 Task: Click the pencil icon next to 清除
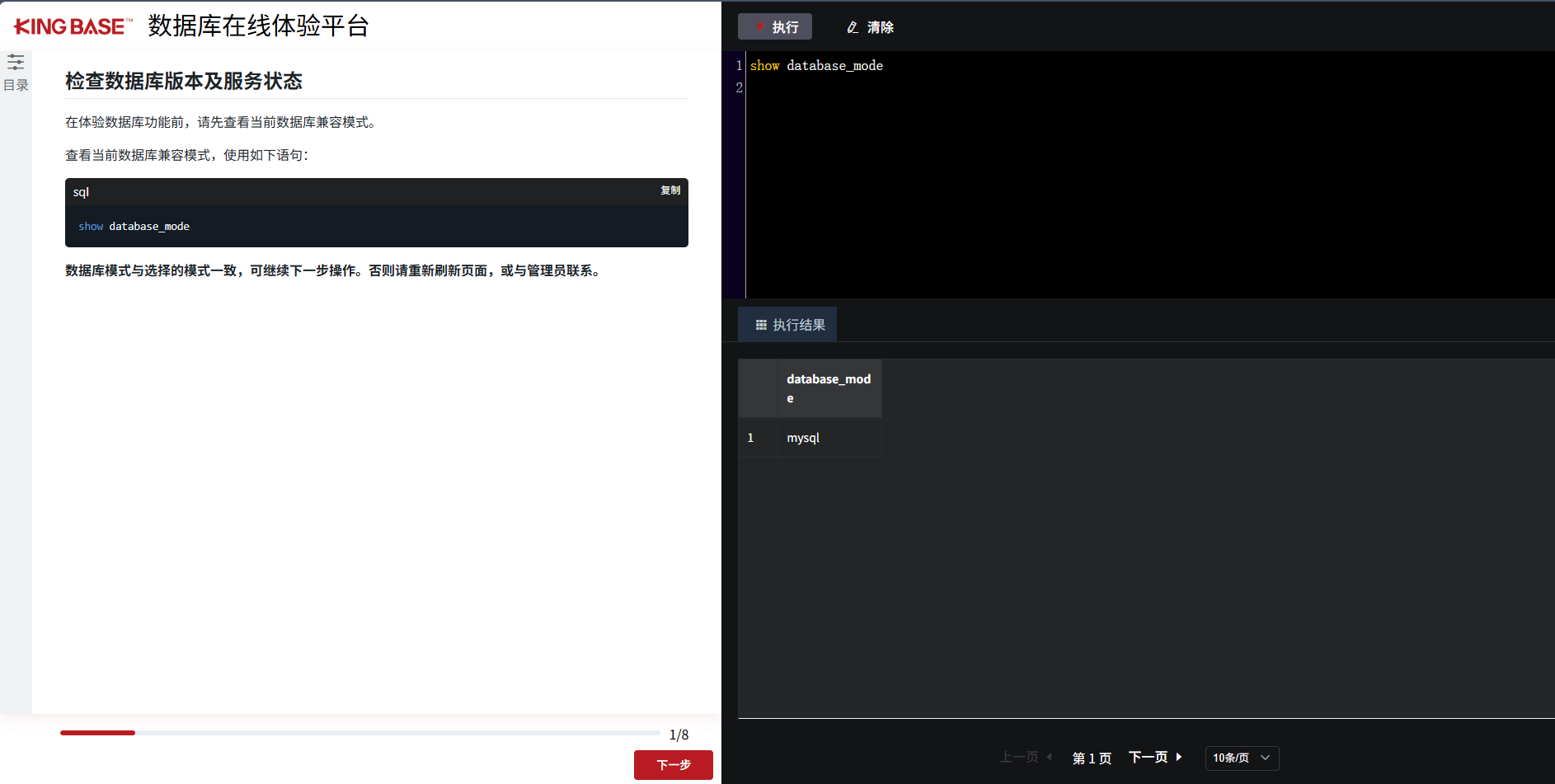click(x=852, y=26)
